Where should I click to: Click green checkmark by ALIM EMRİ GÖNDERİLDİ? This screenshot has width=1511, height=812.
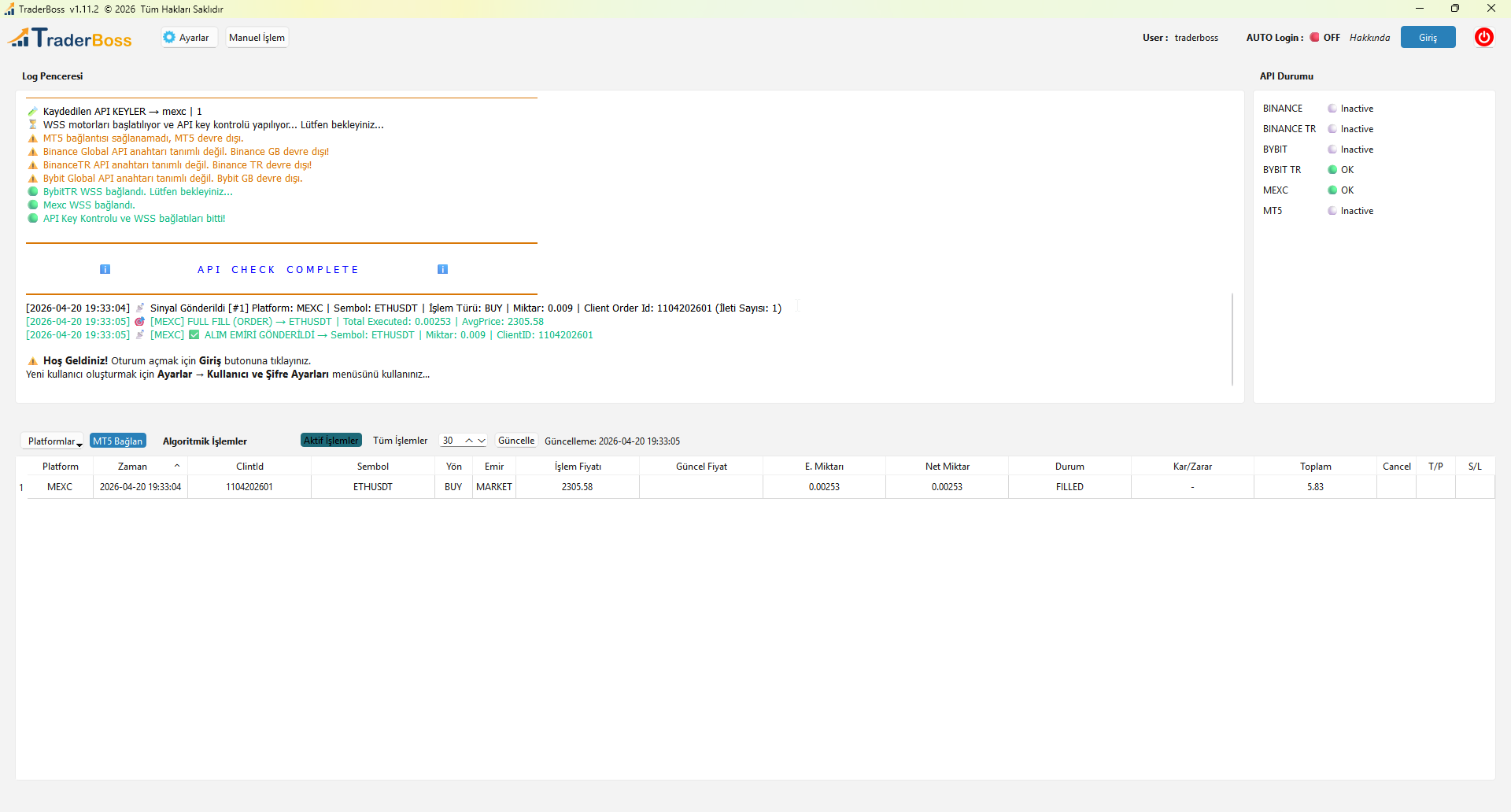point(194,335)
